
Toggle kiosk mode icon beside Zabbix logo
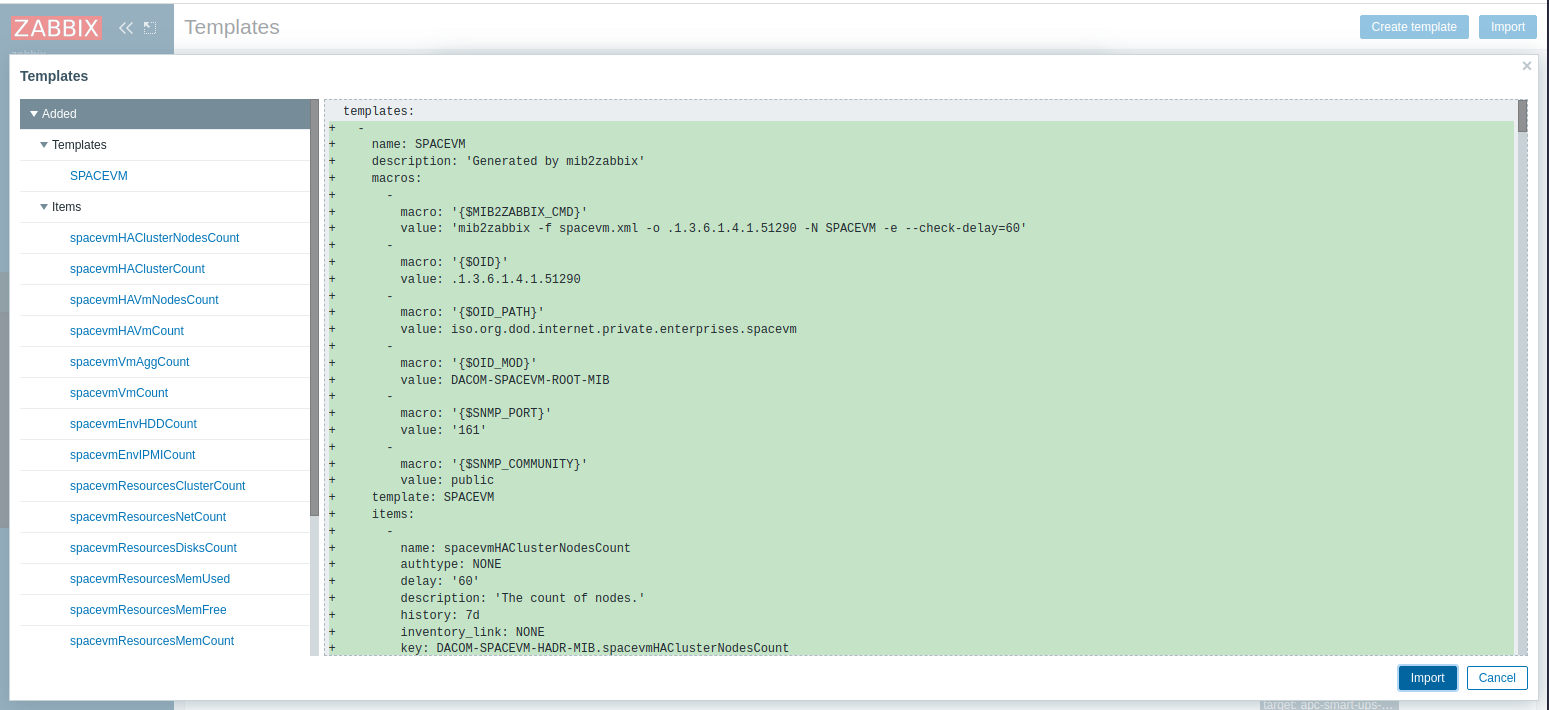tap(150, 28)
